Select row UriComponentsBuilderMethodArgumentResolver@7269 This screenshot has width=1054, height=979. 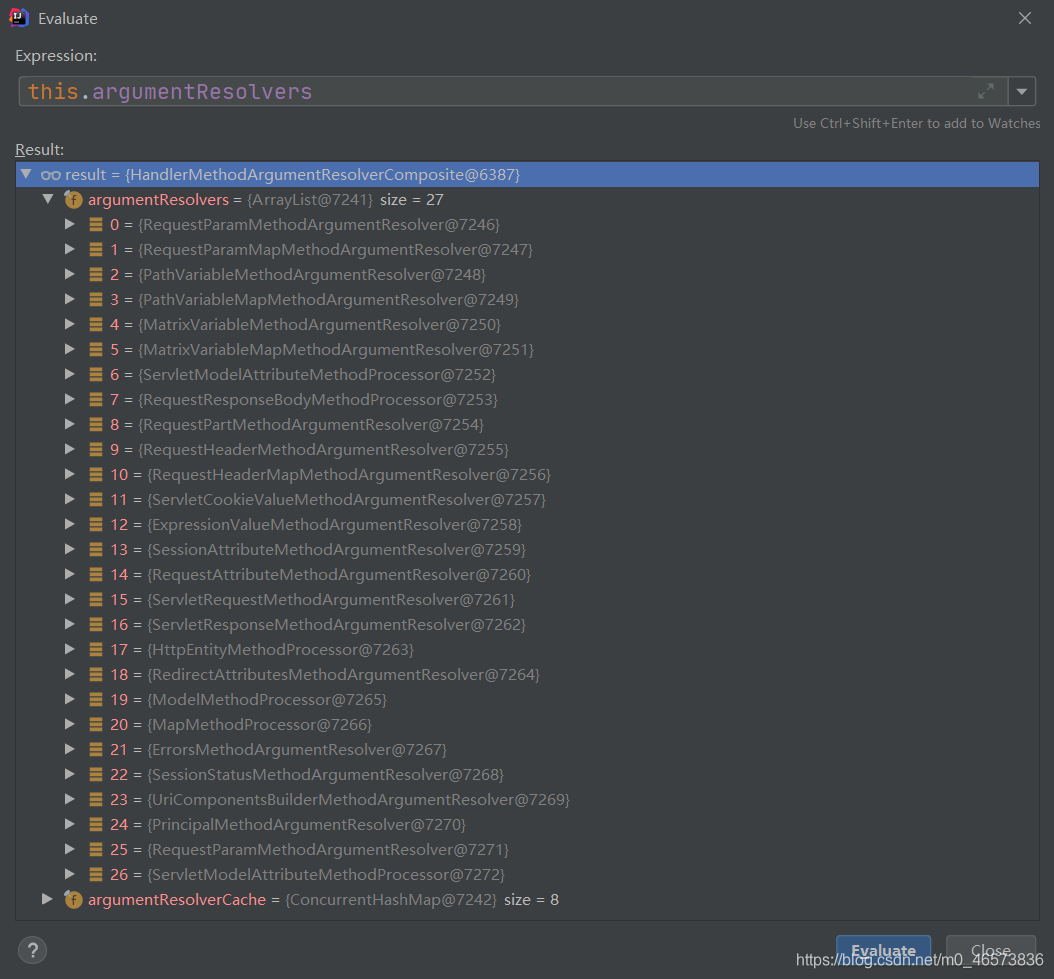tap(527, 799)
